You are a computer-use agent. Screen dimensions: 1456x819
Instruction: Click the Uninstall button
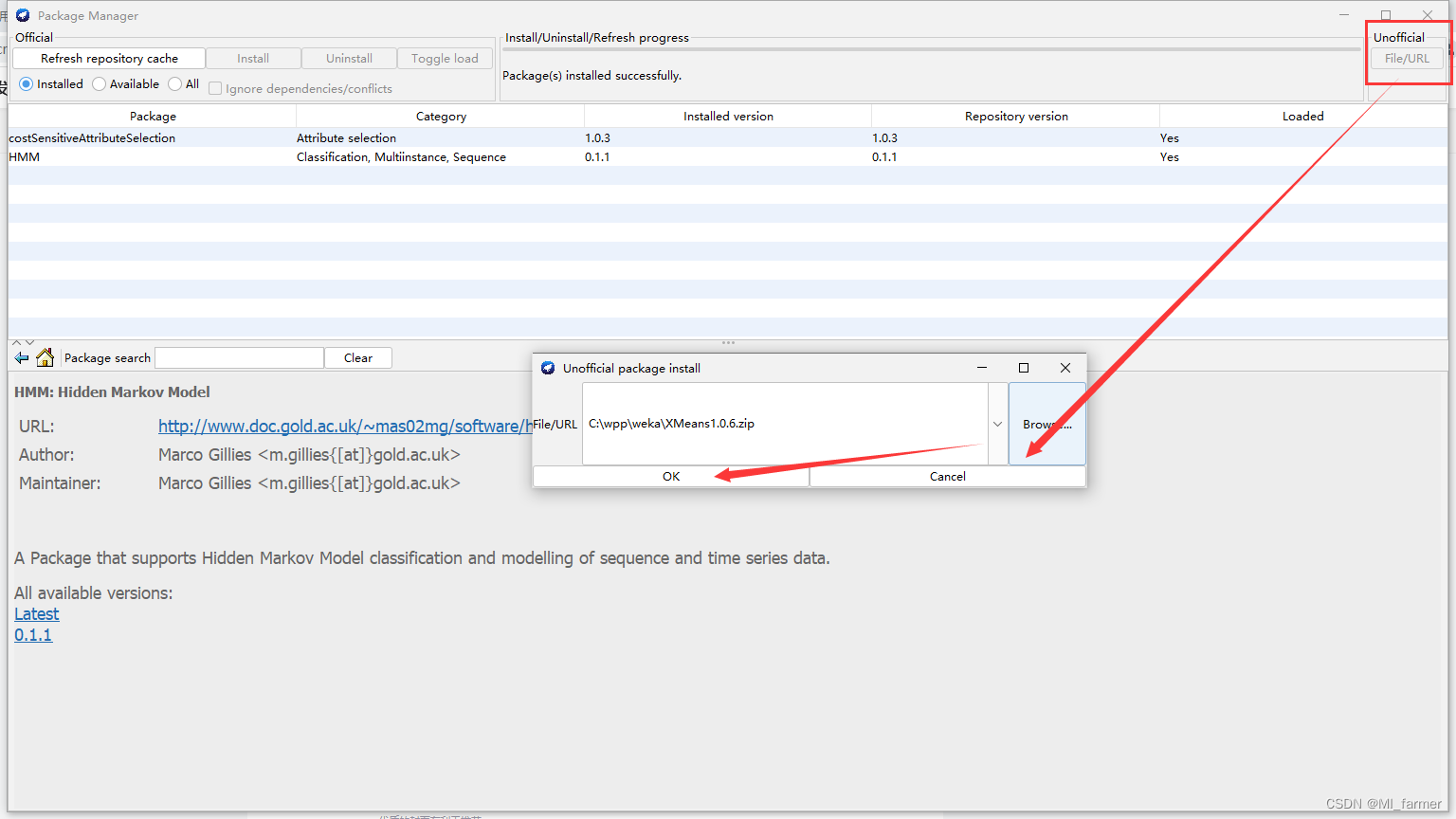(x=349, y=58)
